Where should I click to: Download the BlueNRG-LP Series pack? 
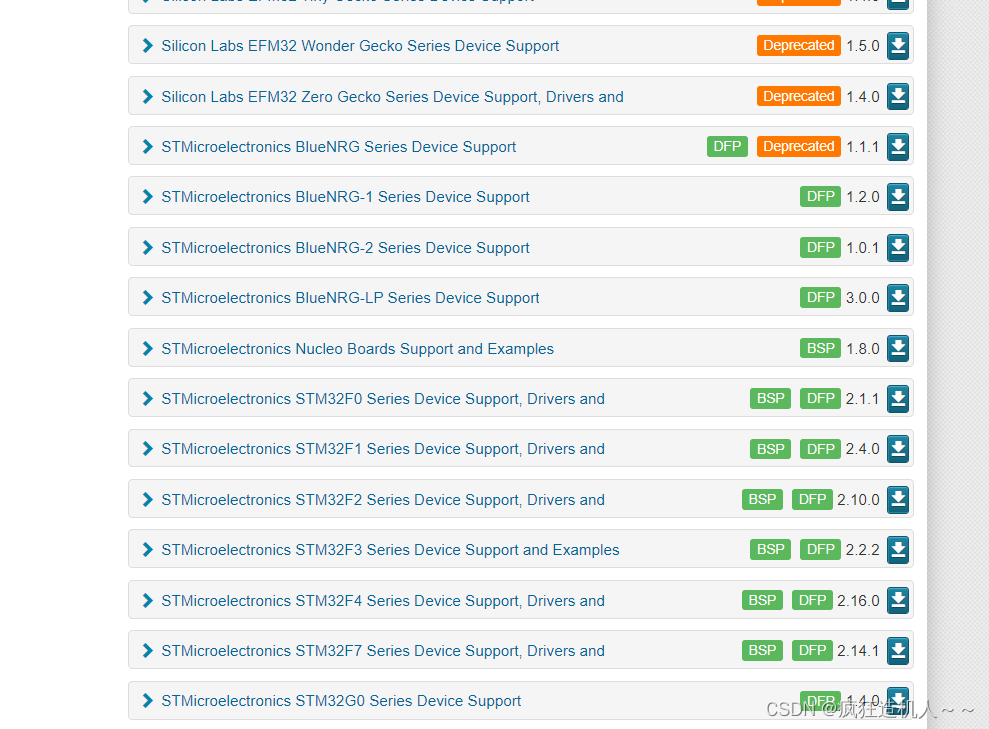(898, 298)
